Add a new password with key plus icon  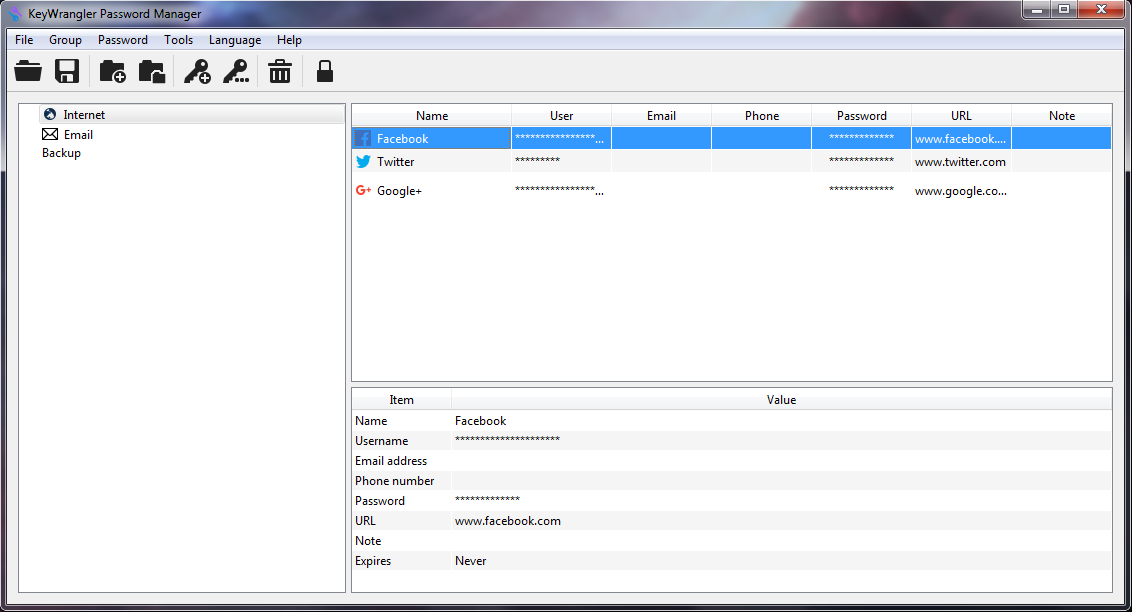197,71
